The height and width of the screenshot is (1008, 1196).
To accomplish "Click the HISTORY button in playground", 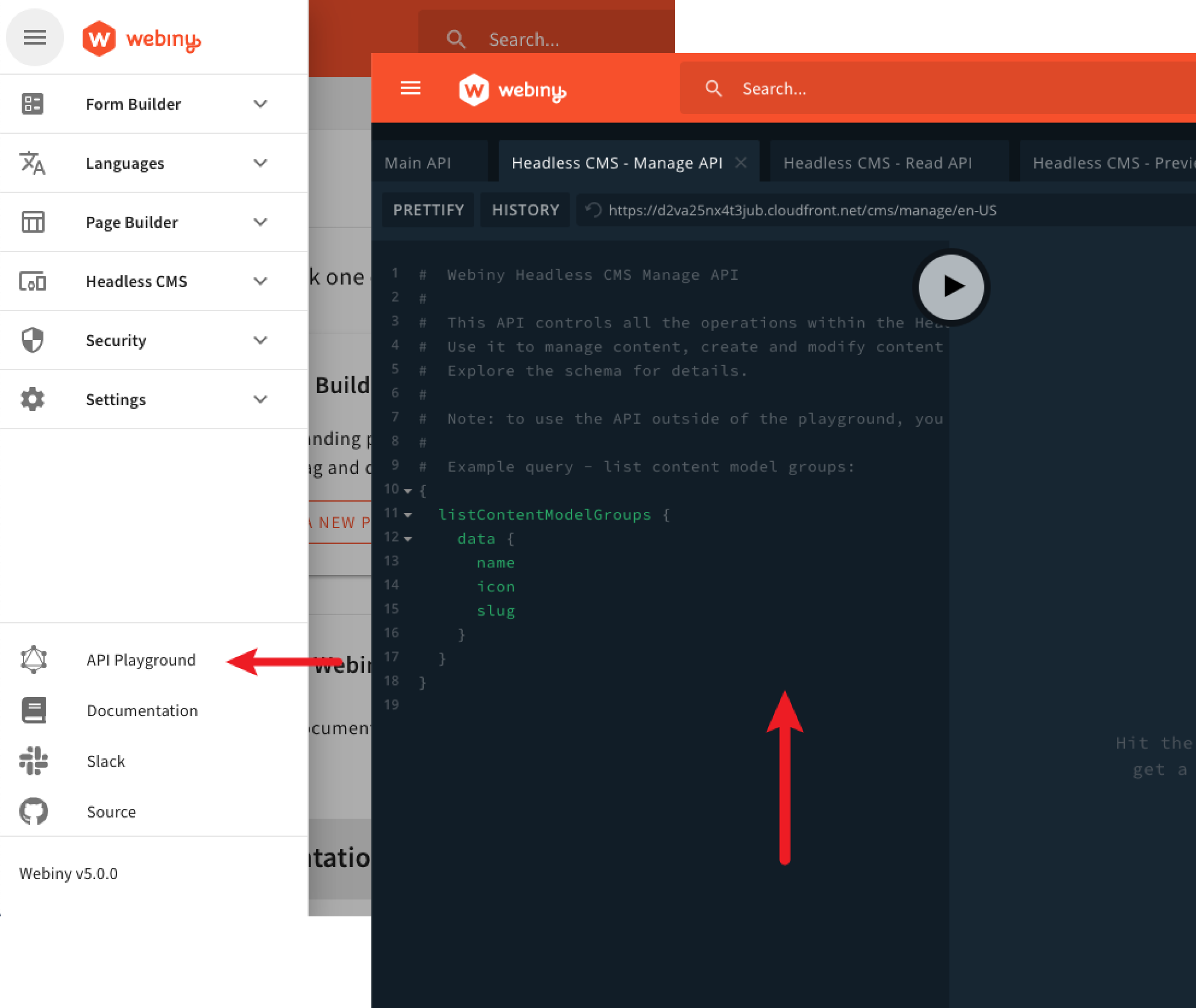I will [525, 210].
